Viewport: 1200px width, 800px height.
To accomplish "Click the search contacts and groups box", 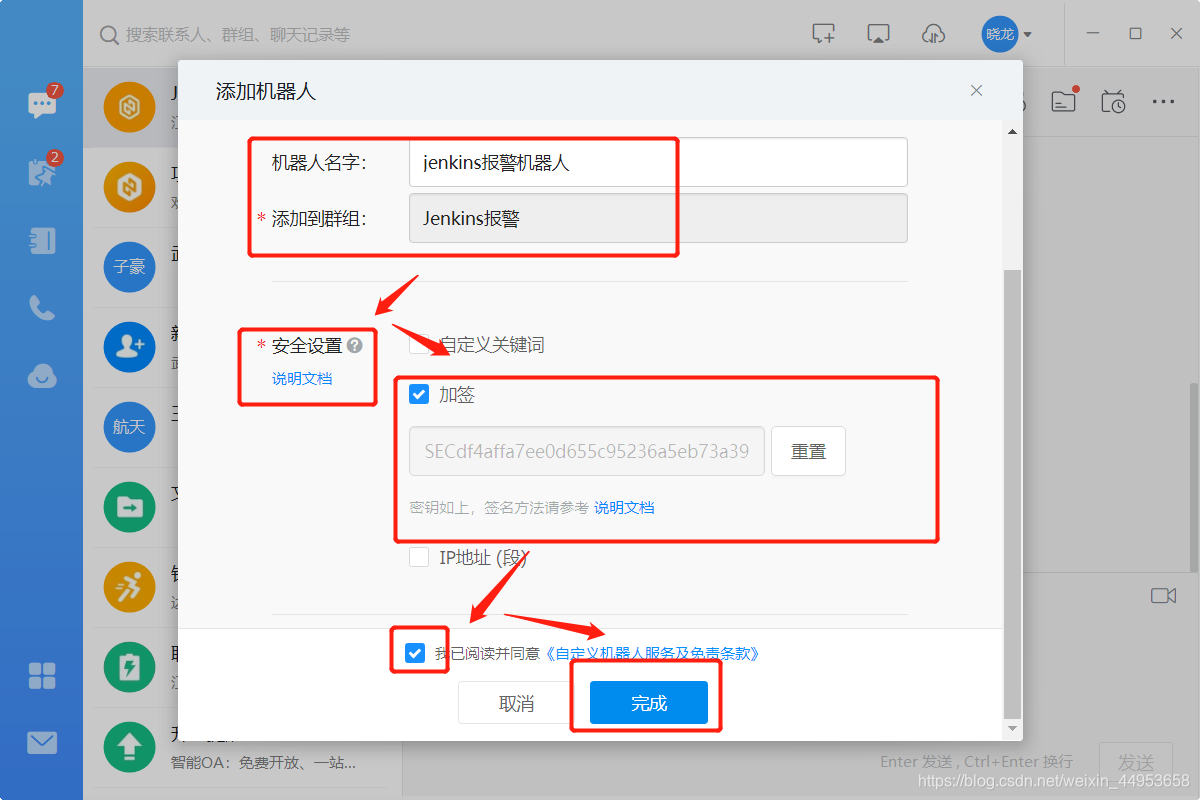I will click(x=238, y=34).
